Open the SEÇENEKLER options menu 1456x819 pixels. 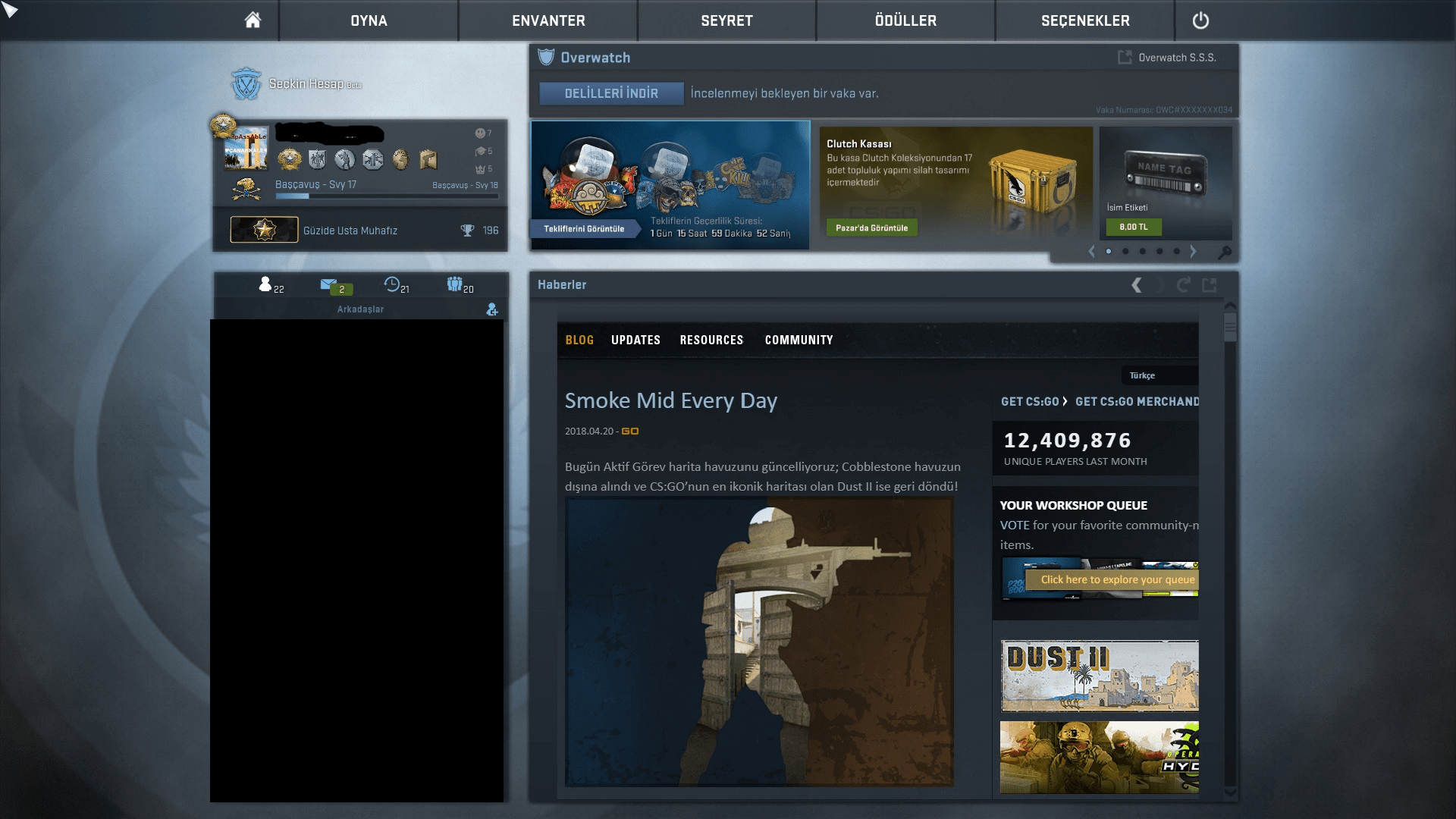pyautogui.click(x=1085, y=20)
